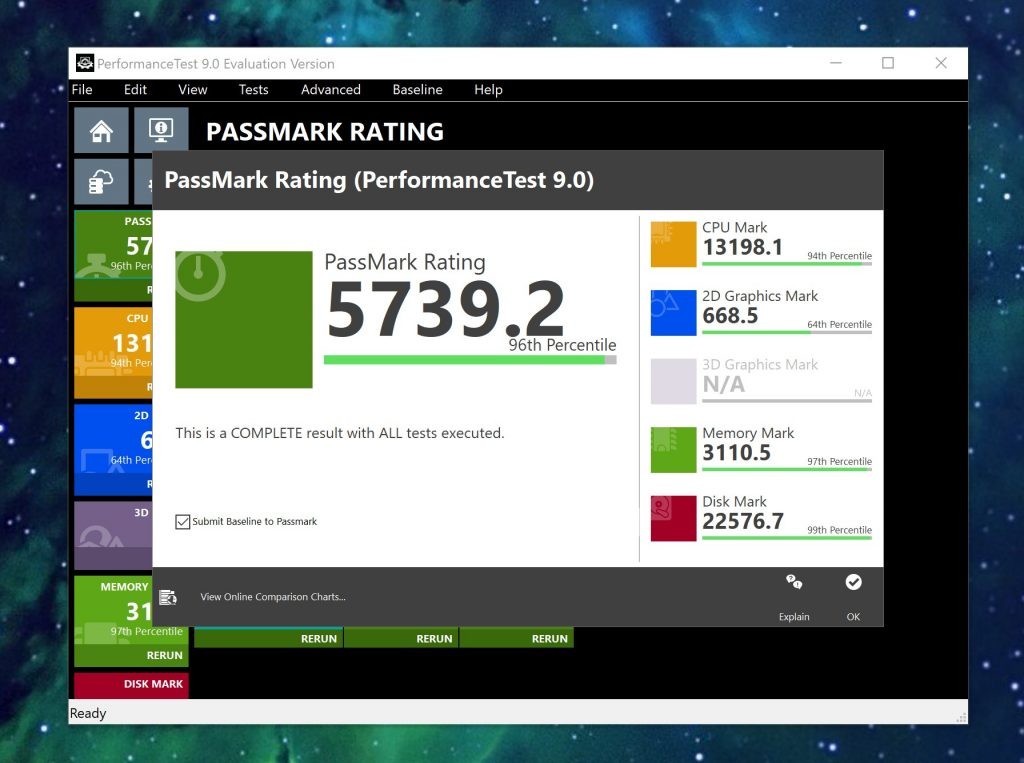Select the green PassMark sidebar tile

[113, 255]
